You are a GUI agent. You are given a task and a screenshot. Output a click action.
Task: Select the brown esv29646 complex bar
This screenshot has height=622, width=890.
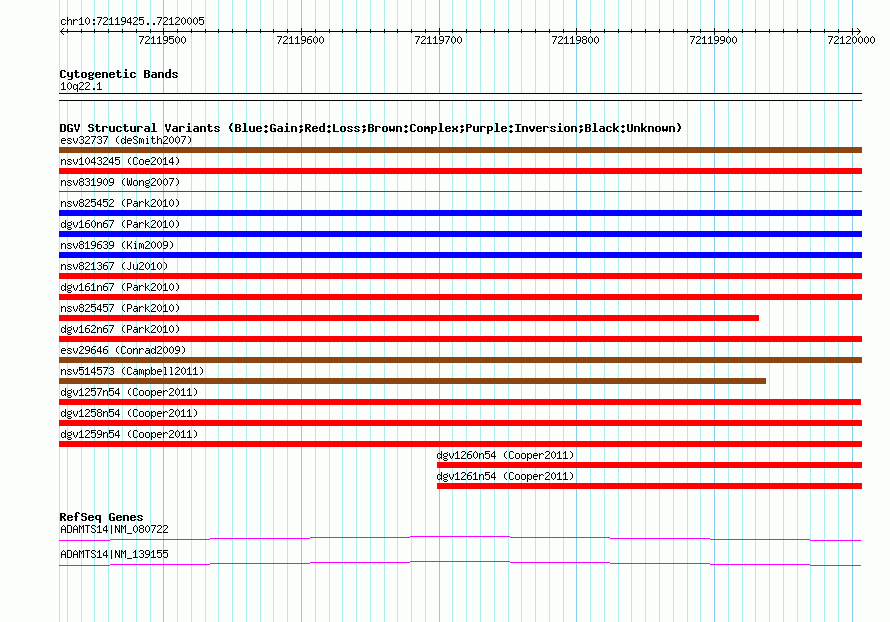tap(460, 360)
